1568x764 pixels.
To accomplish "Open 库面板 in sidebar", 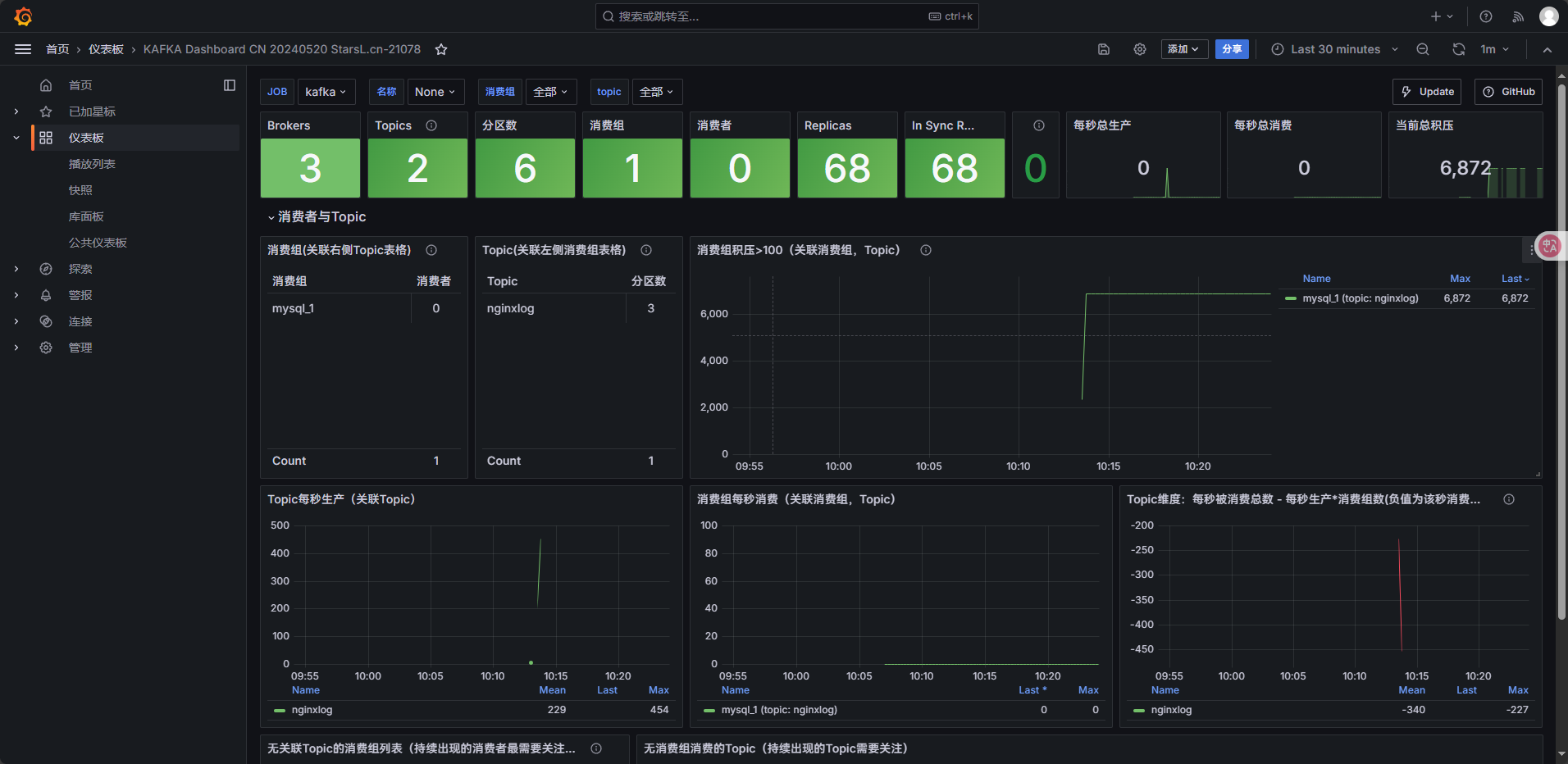I will tap(86, 216).
